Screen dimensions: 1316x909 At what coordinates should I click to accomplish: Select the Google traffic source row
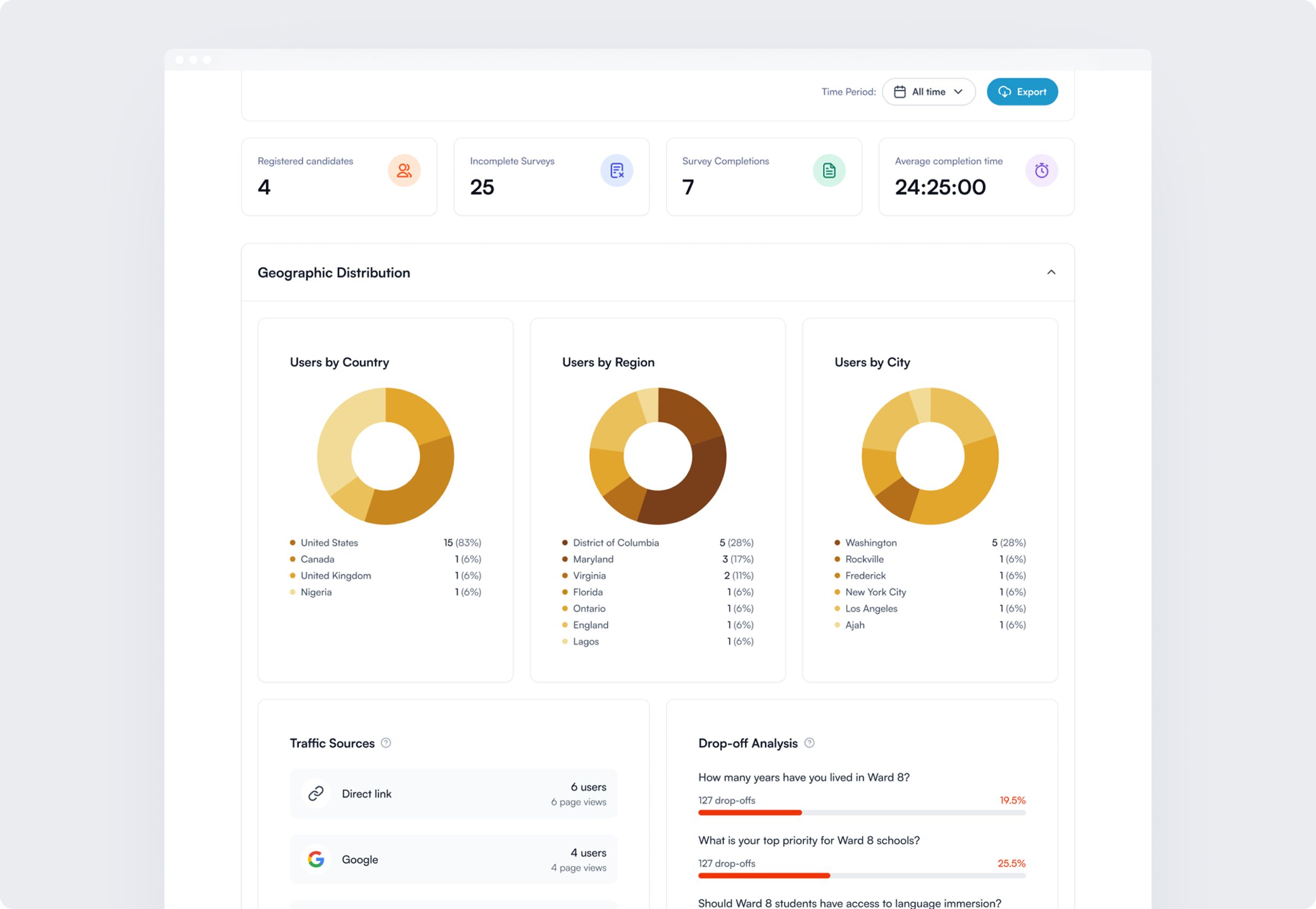(x=453, y=859)
